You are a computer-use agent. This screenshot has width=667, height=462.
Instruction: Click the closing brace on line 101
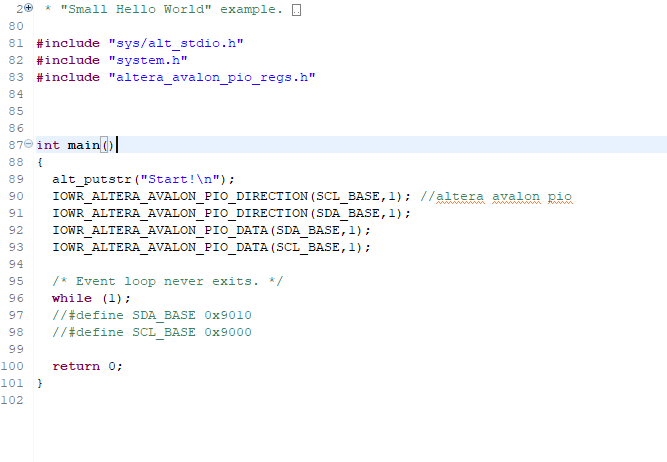click(x=40, y=384)
